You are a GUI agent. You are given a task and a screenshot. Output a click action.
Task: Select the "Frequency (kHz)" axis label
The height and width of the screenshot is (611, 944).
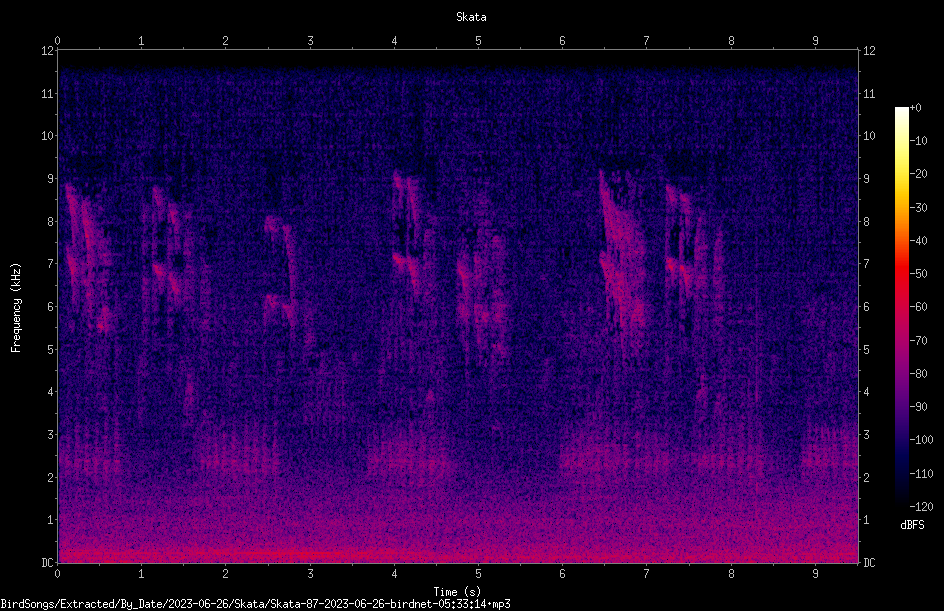(16, 308)
